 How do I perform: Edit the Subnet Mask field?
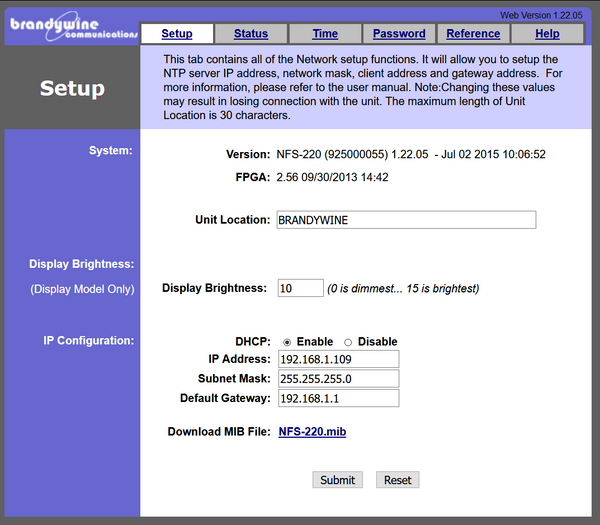tap(339, 379)
